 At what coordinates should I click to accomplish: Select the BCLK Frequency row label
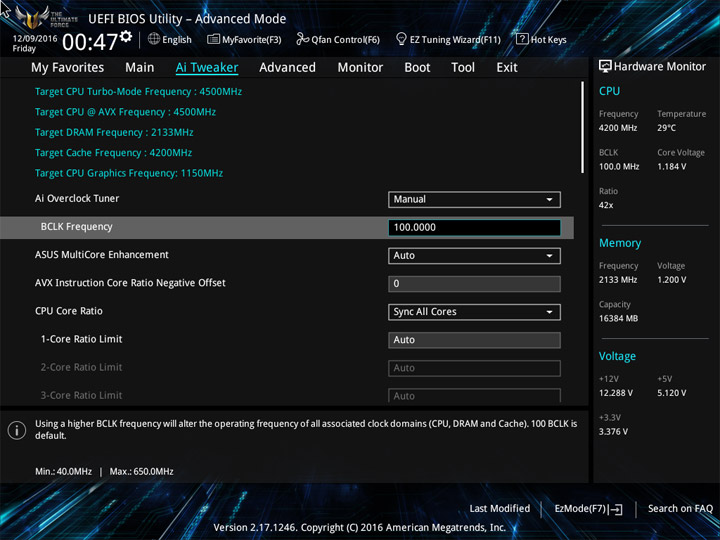(x=76, y=227)
